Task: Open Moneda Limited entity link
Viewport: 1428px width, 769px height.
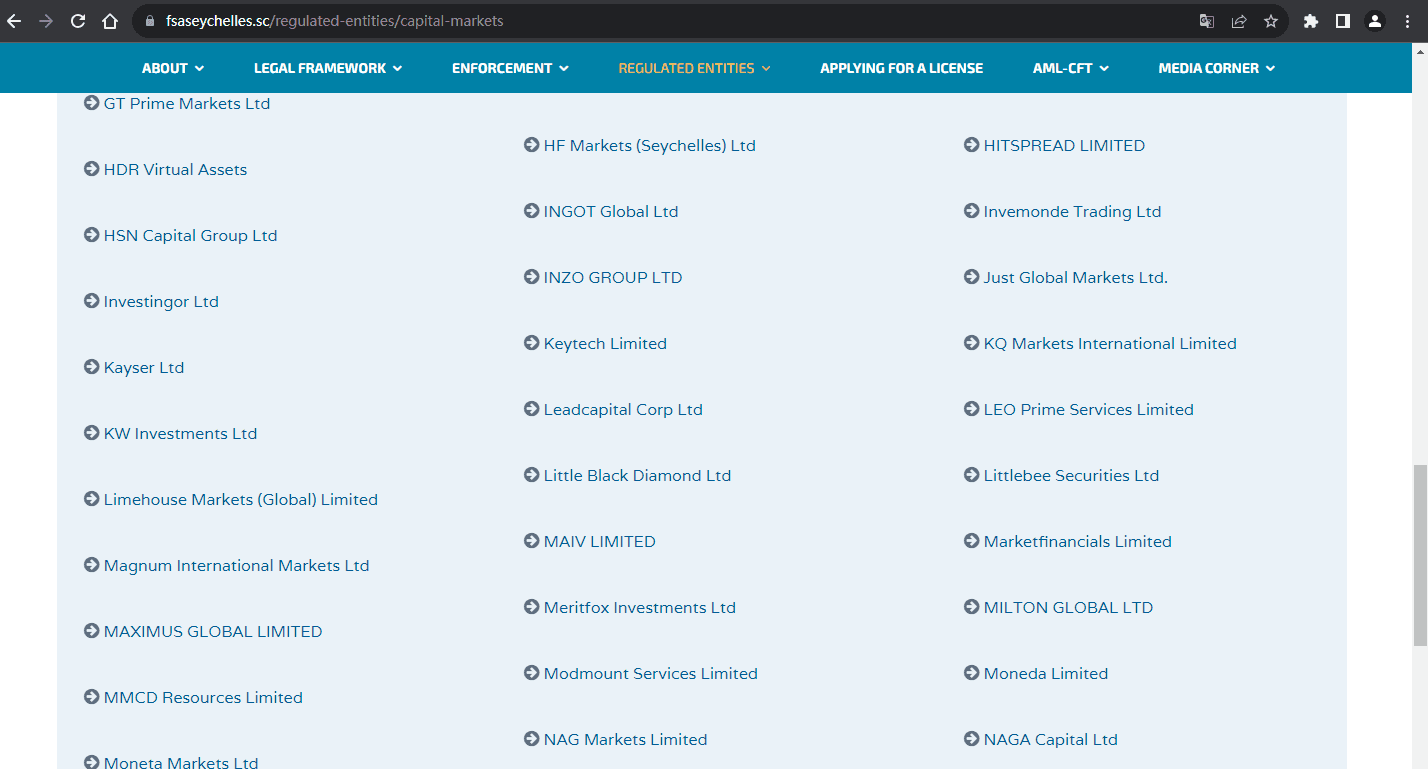Action: coord(1046,673)
